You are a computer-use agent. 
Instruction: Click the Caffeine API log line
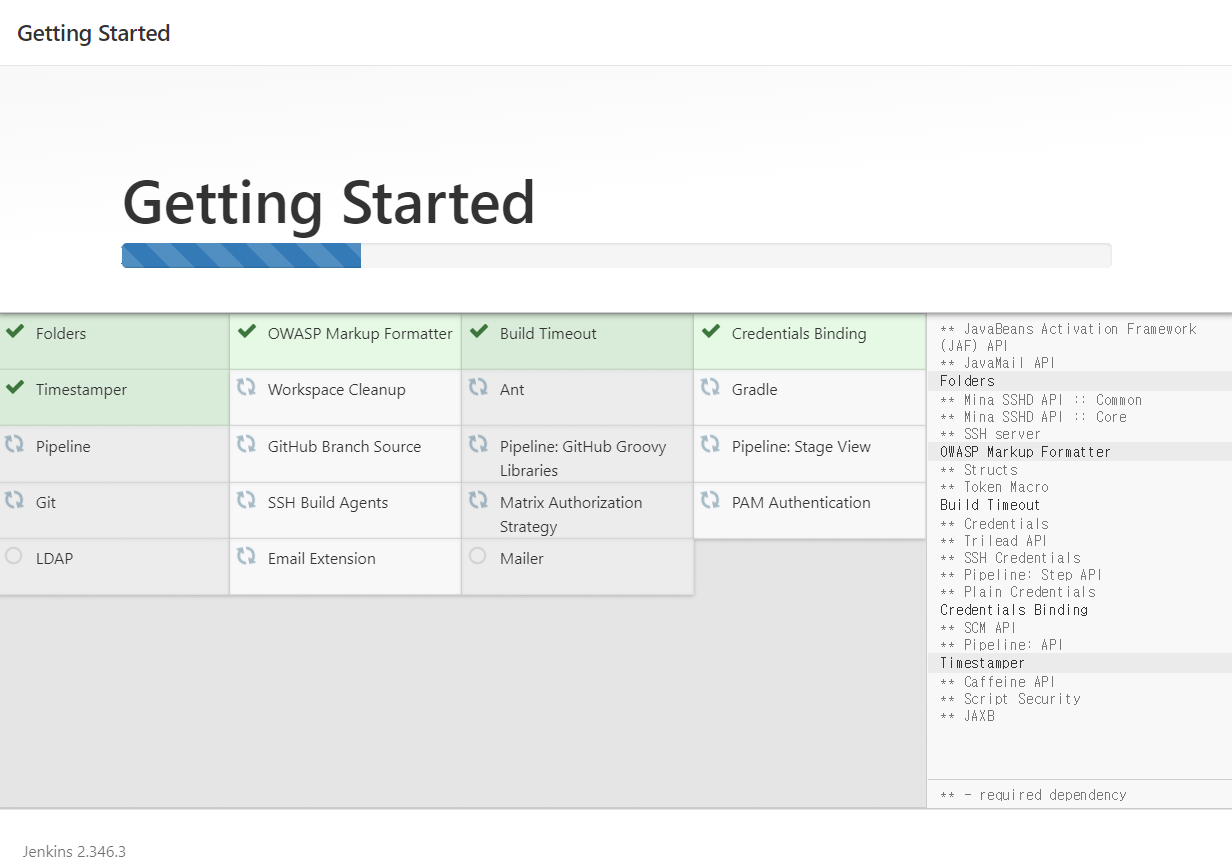[997, 682]
